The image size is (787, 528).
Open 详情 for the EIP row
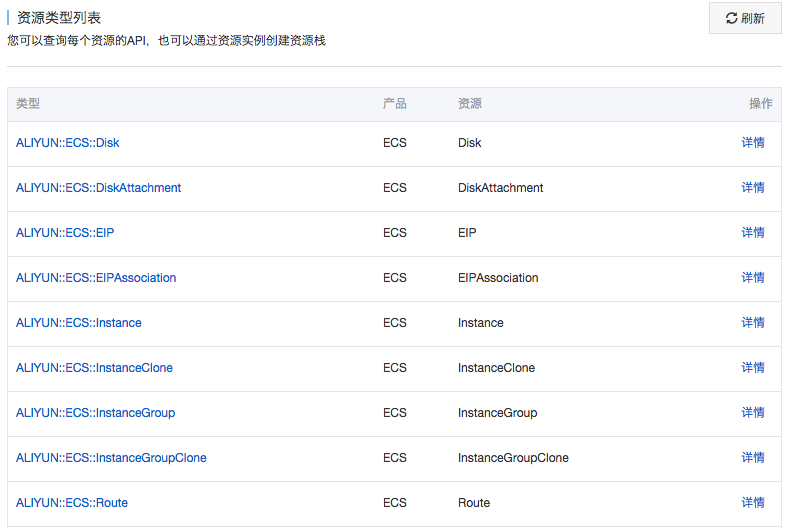753,233
